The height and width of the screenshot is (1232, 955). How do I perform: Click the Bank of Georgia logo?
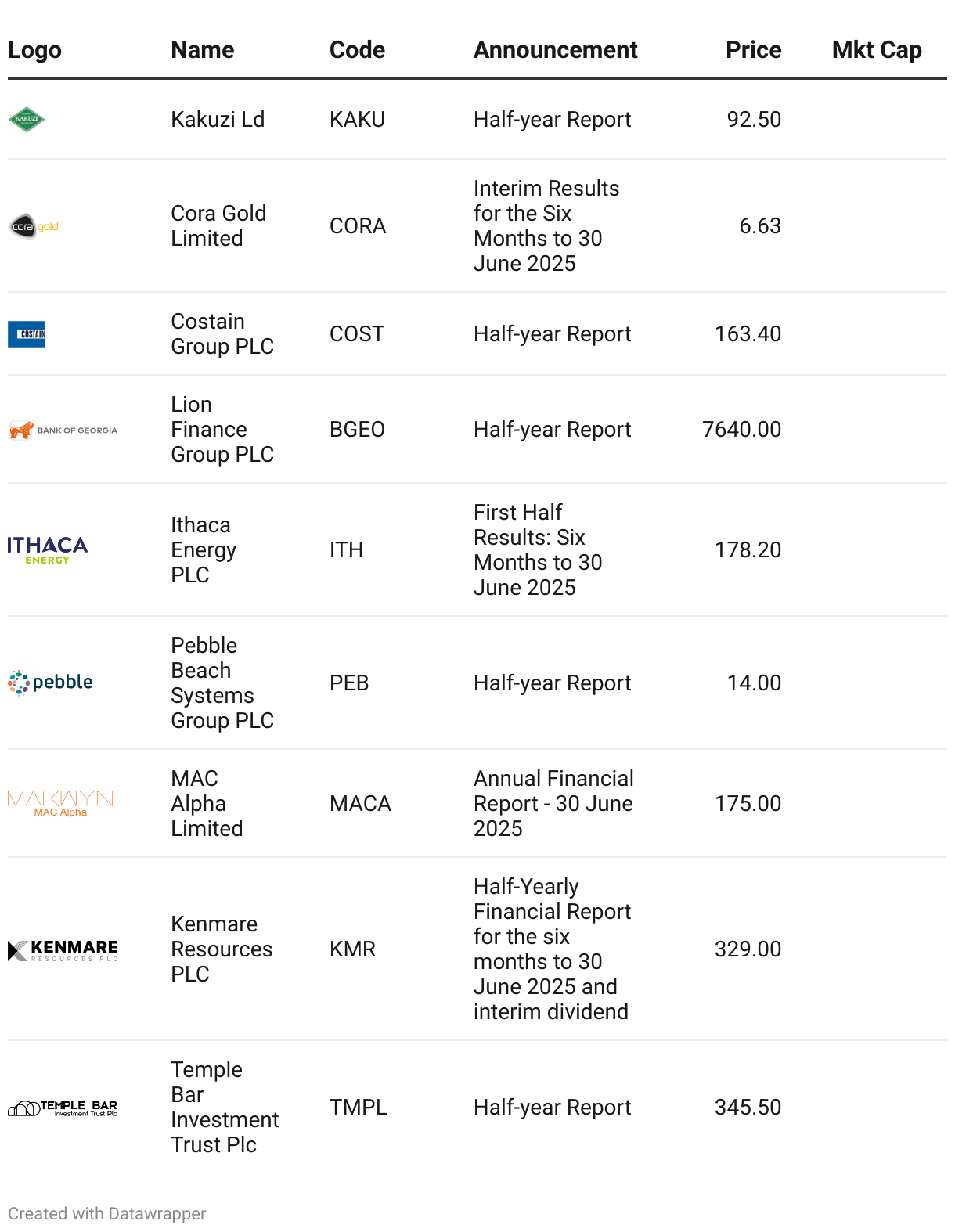[x=63, y=430]
